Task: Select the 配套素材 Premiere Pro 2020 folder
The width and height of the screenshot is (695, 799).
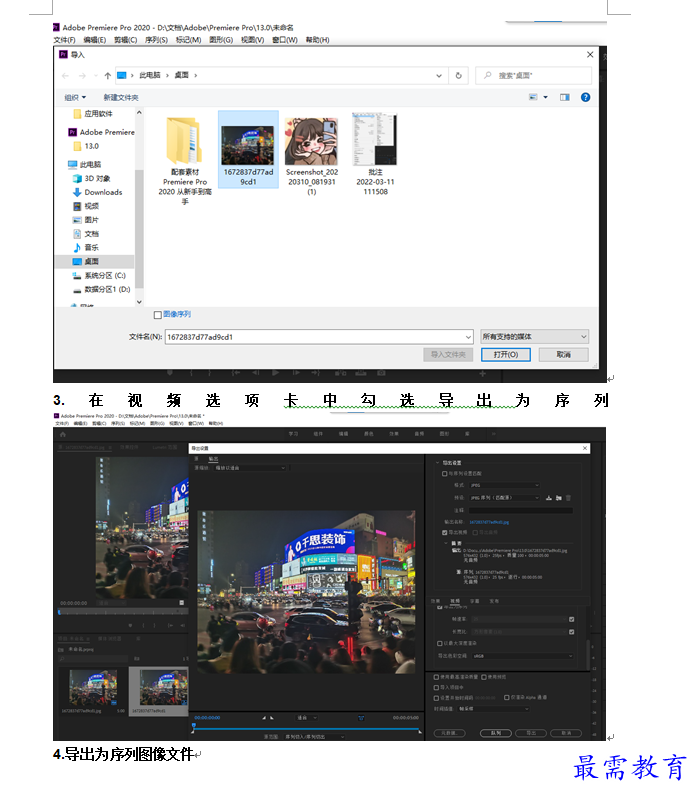Action: [185, 161]
